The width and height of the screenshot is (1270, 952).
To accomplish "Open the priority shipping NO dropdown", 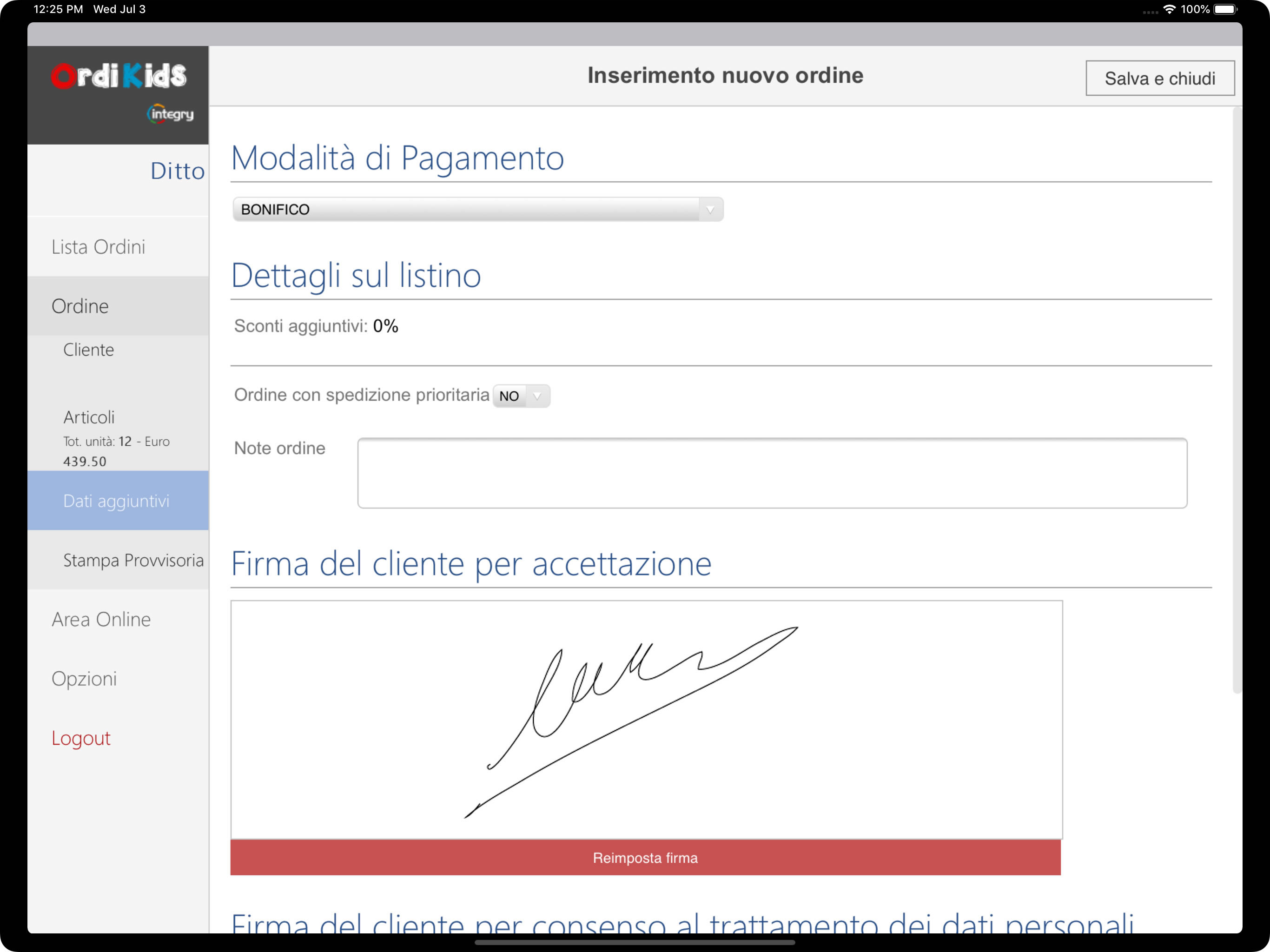I will pos(521,396).
